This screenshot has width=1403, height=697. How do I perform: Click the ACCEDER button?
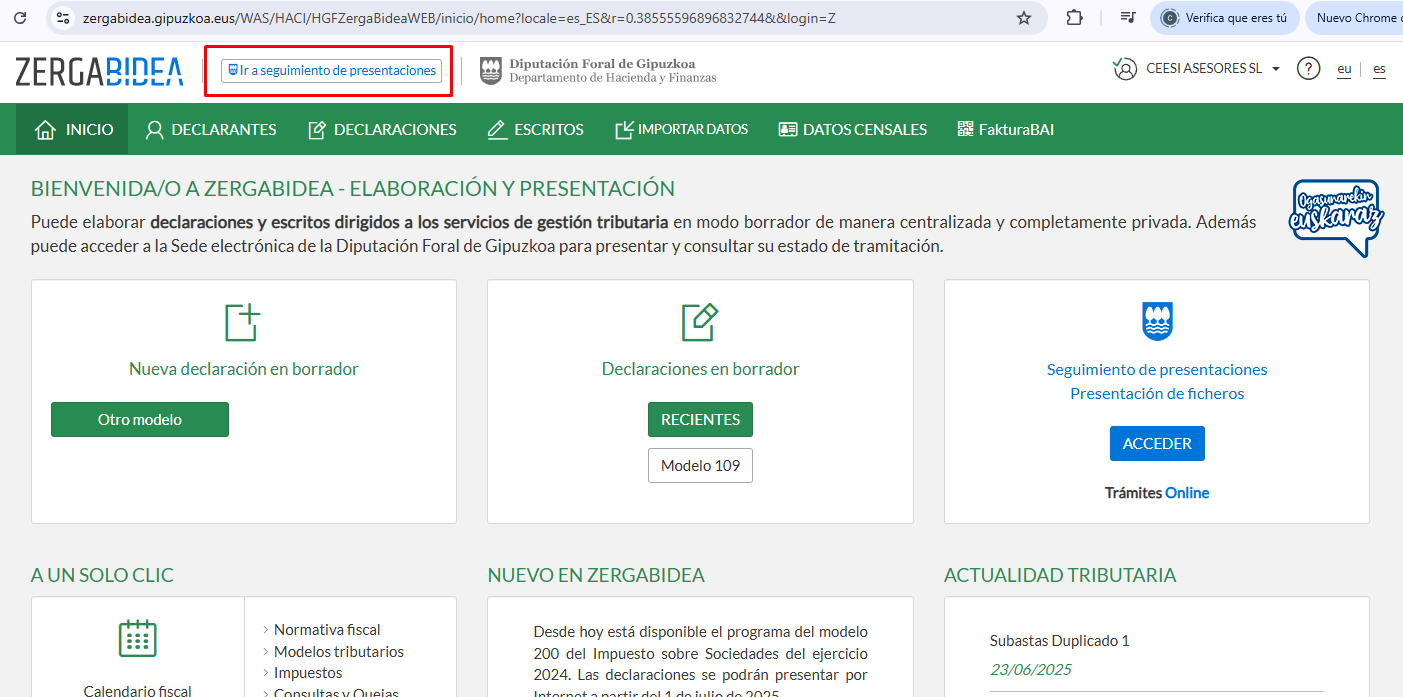1157,444
